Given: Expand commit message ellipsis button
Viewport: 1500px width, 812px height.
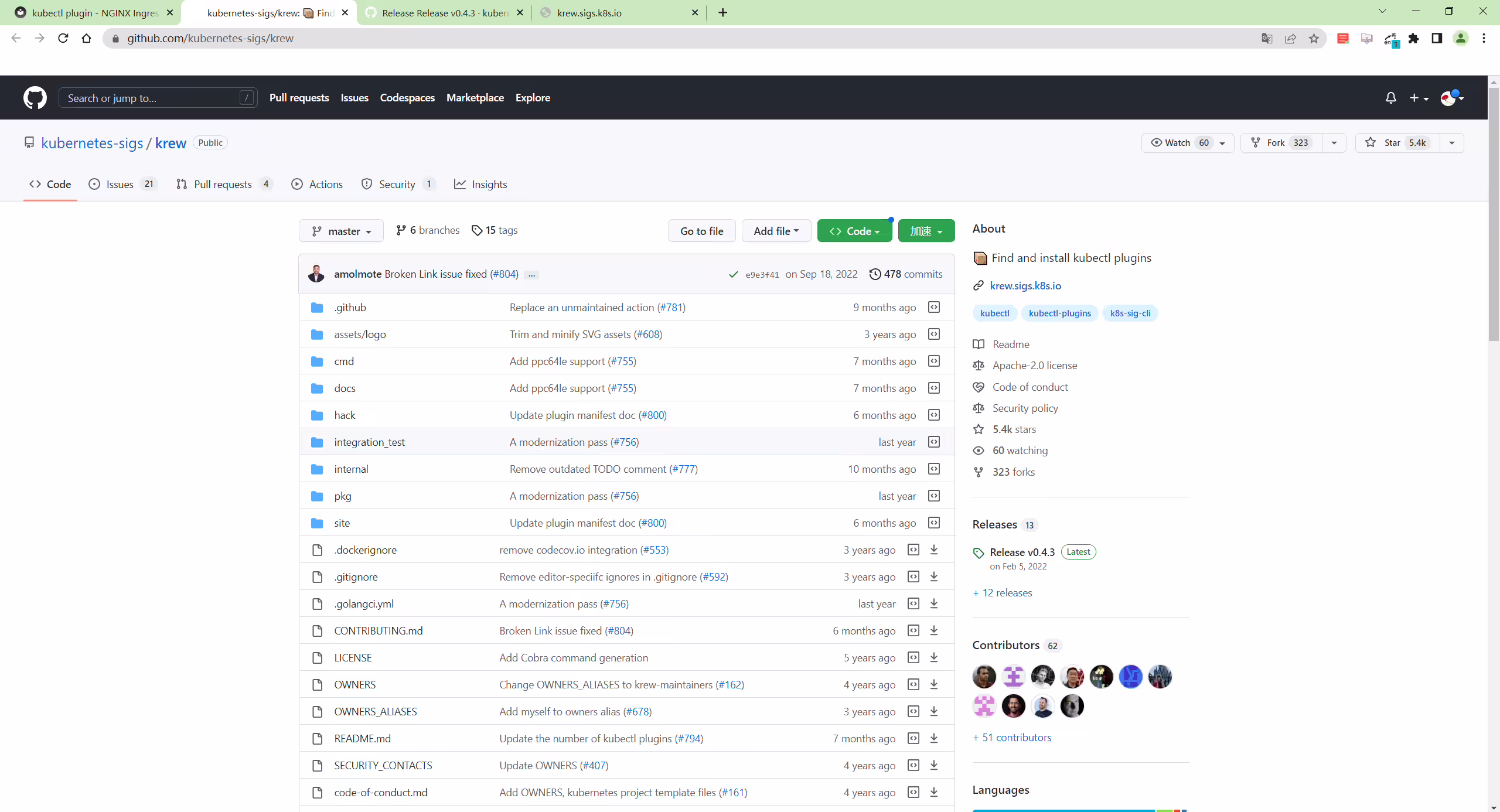Looking at the screenshot, I should click(531, 275).
